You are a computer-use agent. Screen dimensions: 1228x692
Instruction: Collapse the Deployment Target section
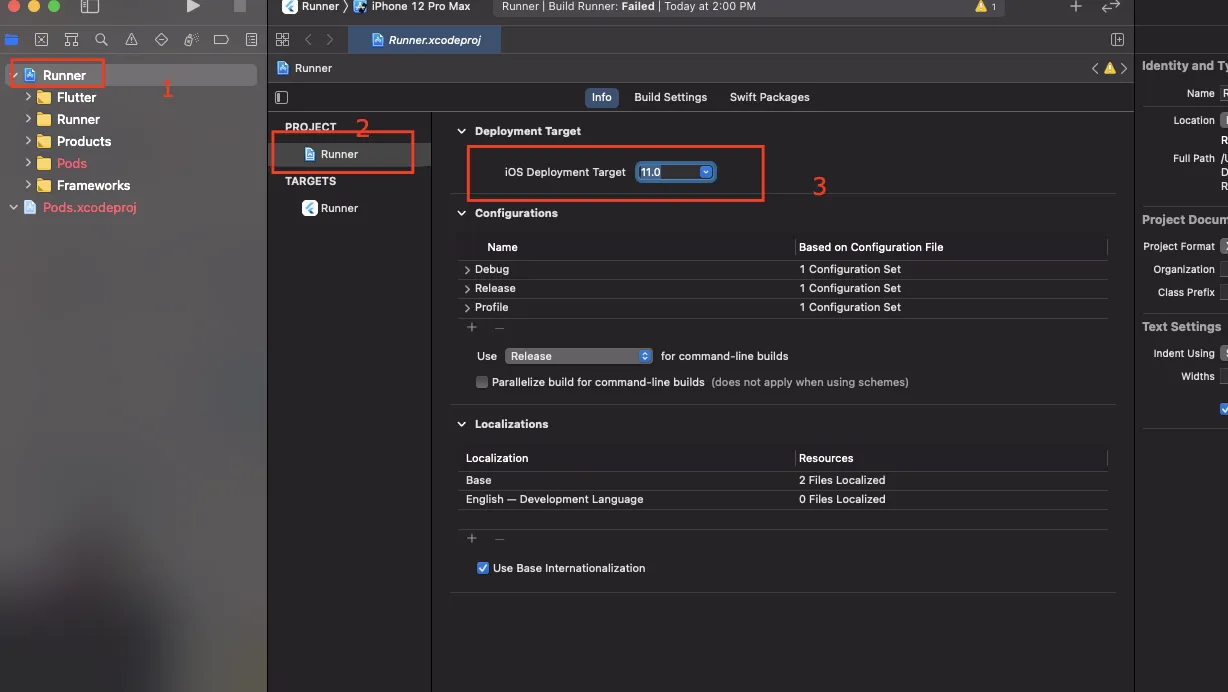pyautogui.click(x=462, y=131)
